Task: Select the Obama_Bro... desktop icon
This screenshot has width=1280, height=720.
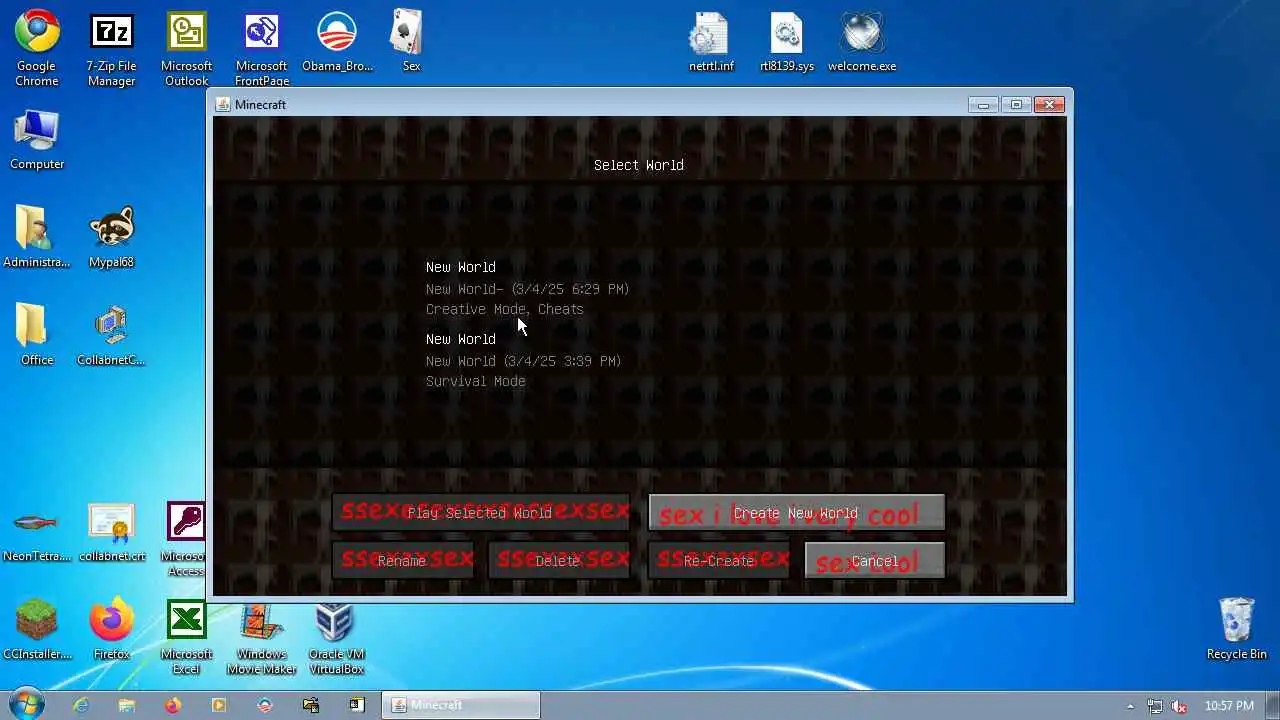Action: 337,42
